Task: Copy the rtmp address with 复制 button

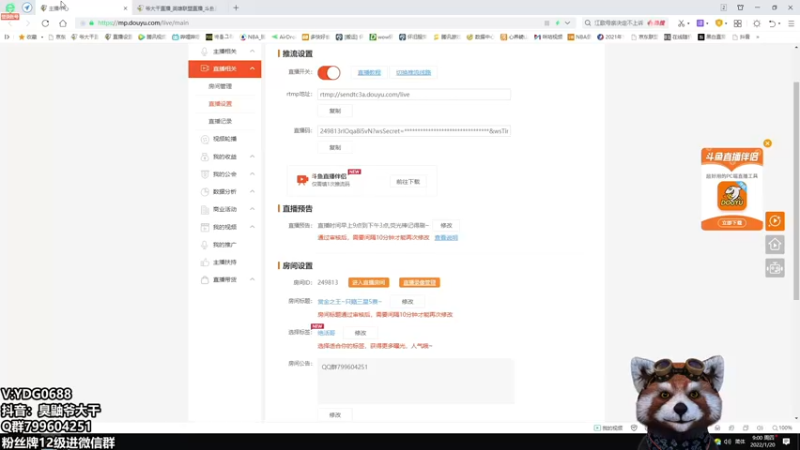Action: [335, 111]
